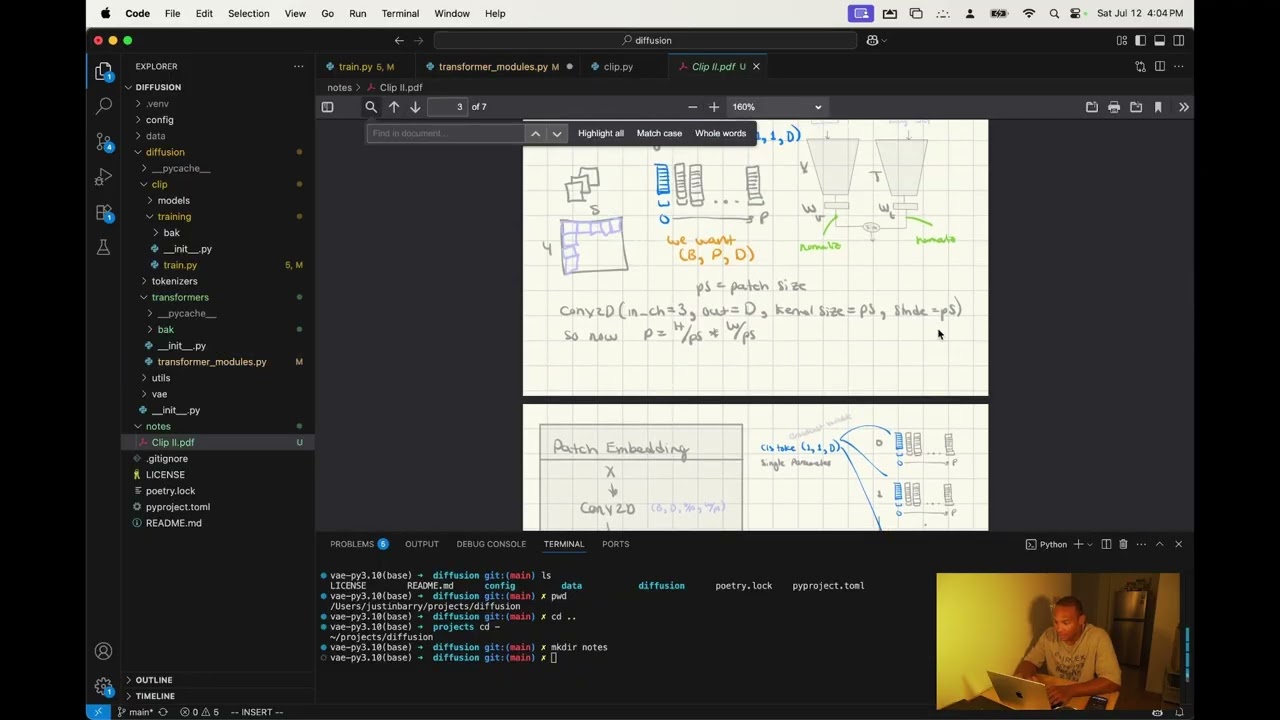This screenshot has width=1280, height=720.
Task: Open the 160% zoom dropdown
Action: click(777, 107)
